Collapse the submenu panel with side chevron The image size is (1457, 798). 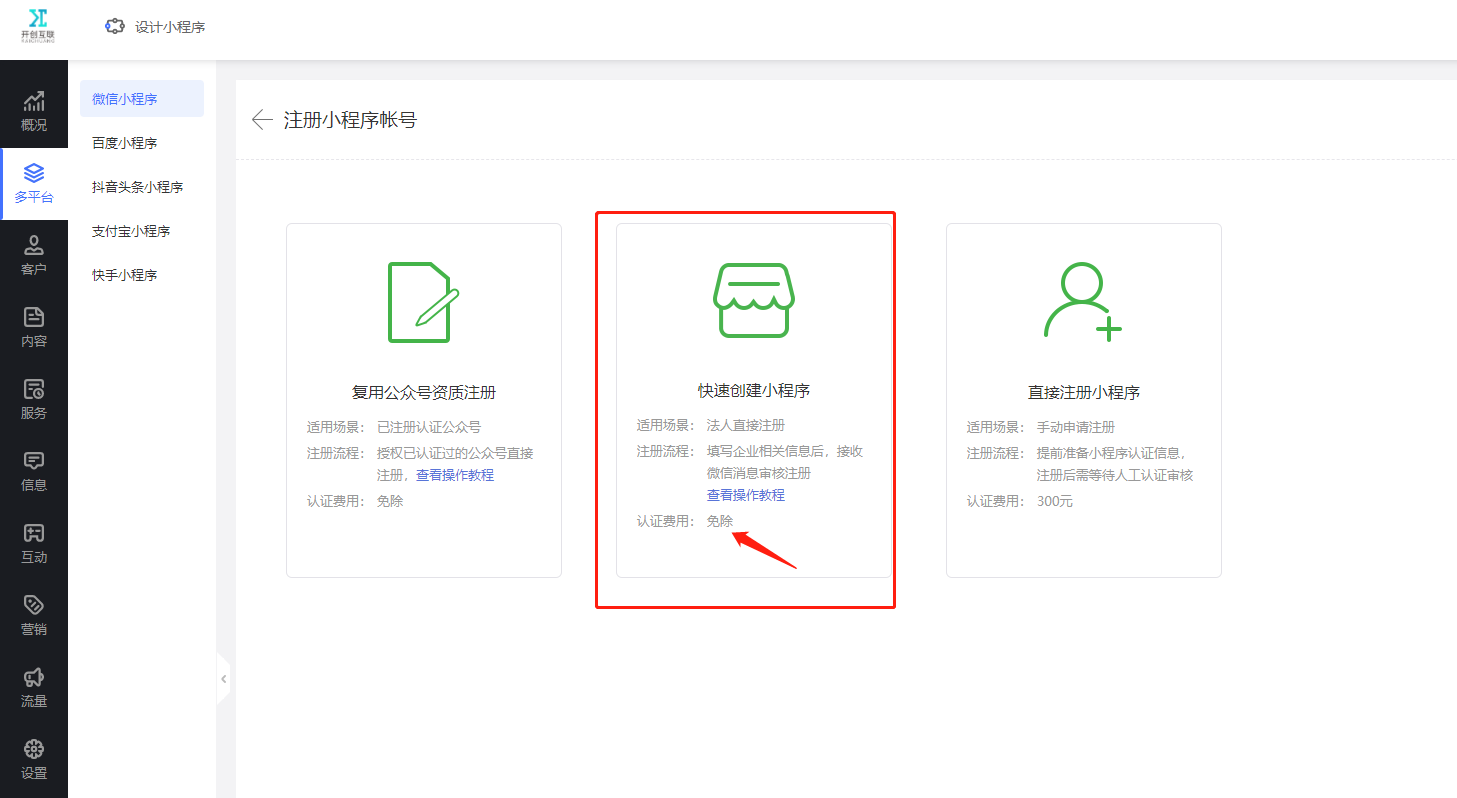point(224,679)
